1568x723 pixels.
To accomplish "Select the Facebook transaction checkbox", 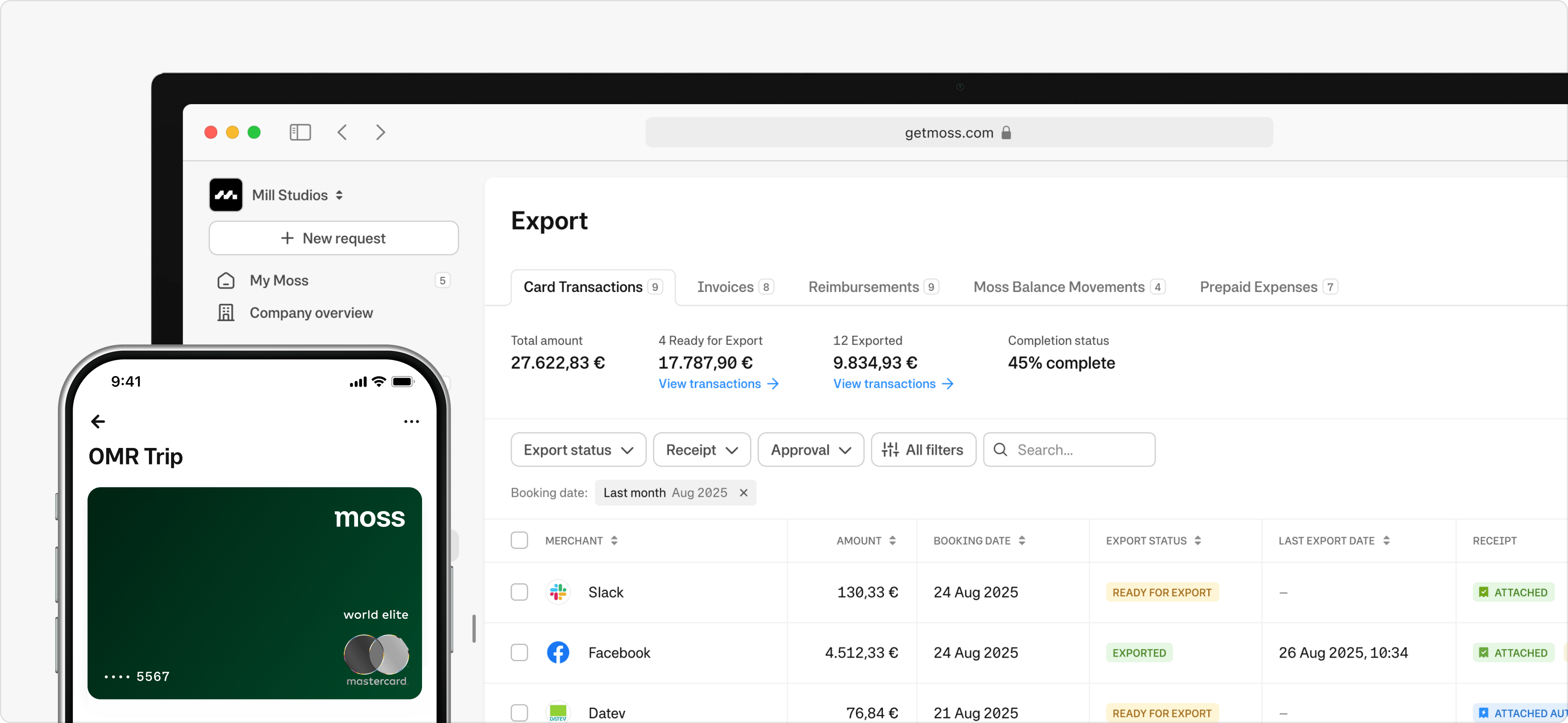I will pos(519,652).
